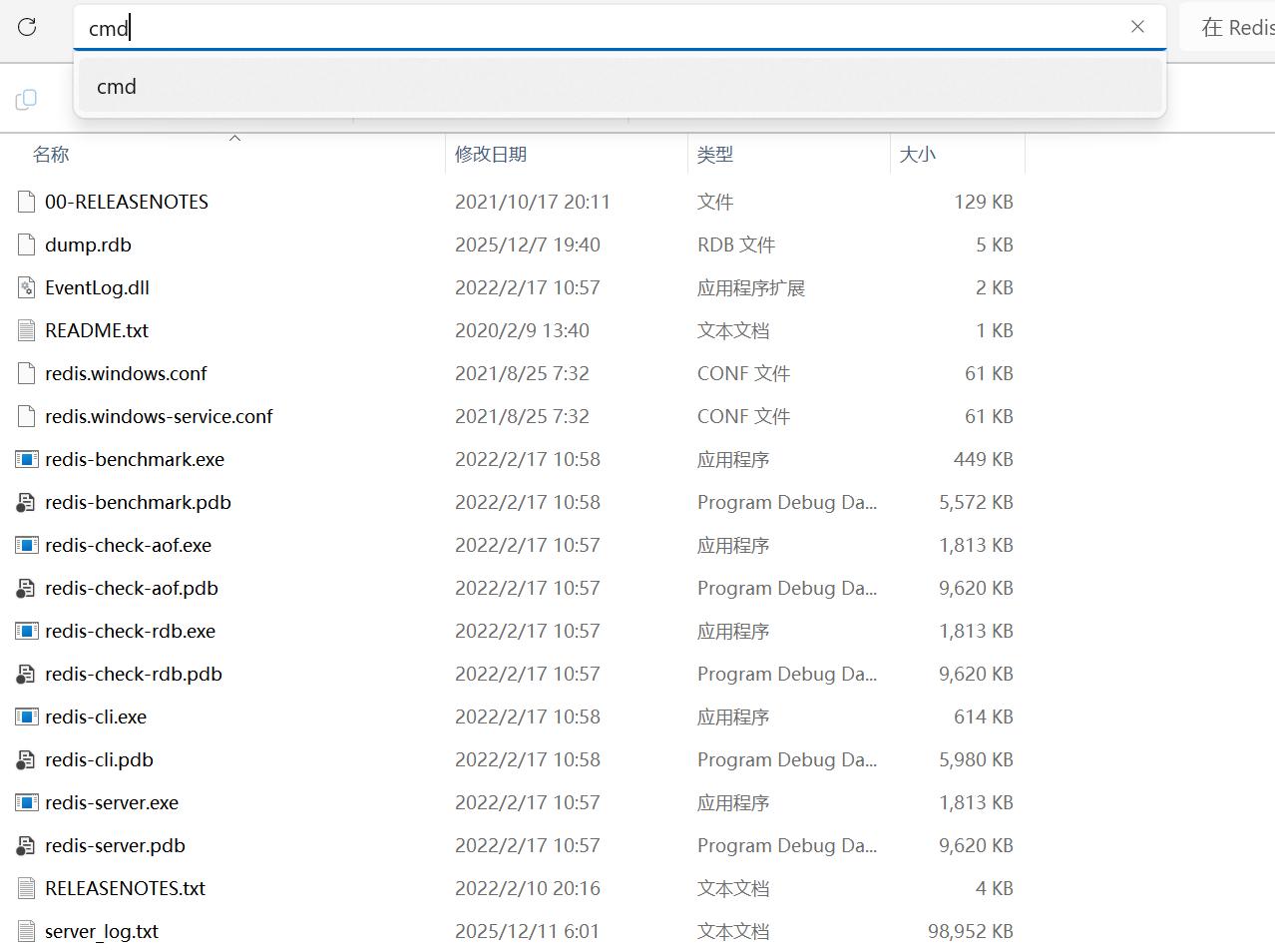Screen dimensions: 1275x952
Task: Select file name dump.rdb
Action: [x=88, y=244]
